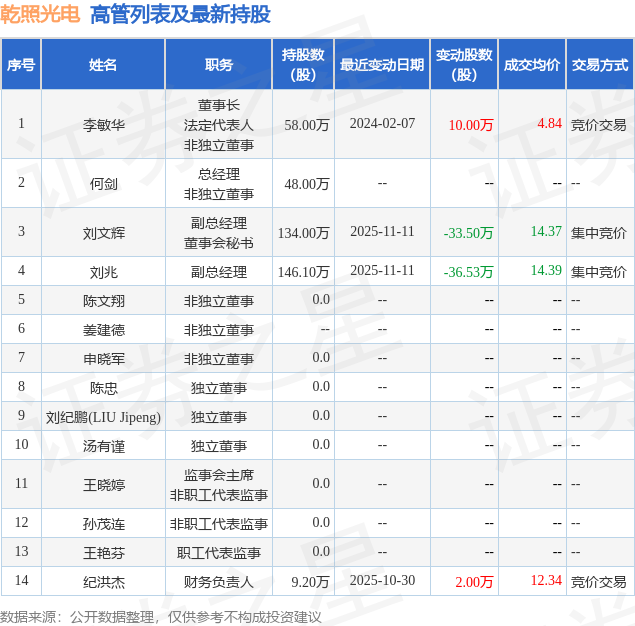Click 副总经理 in 刘兆's row

tap(219, 272)
